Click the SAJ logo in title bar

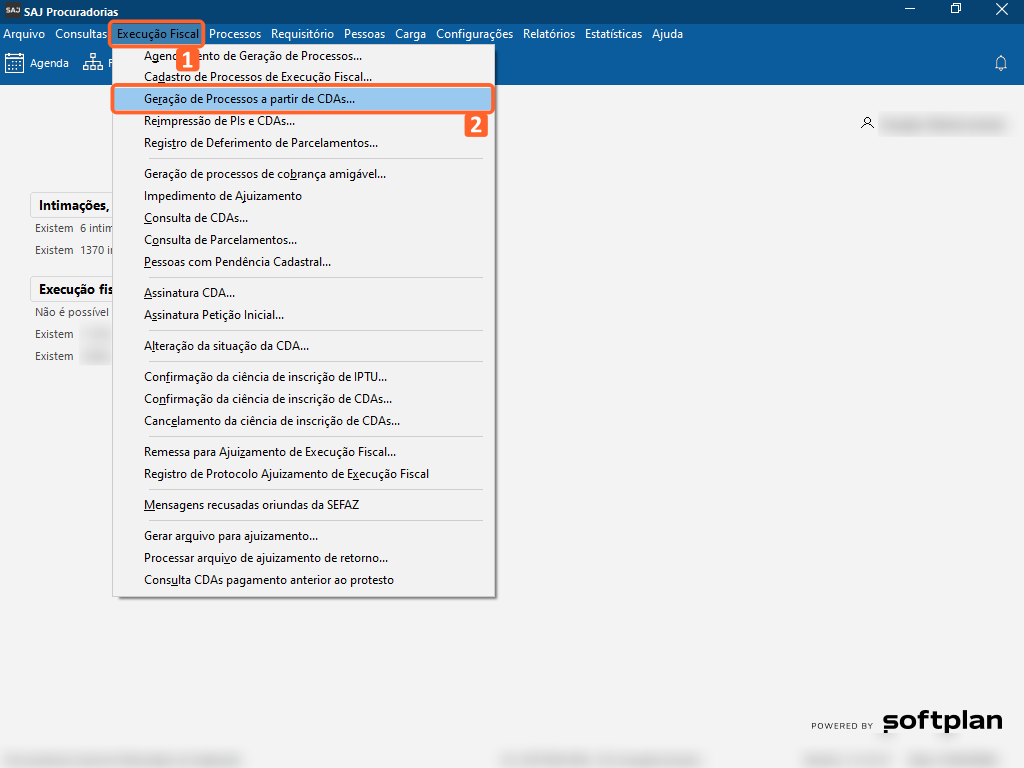[12, 11]
